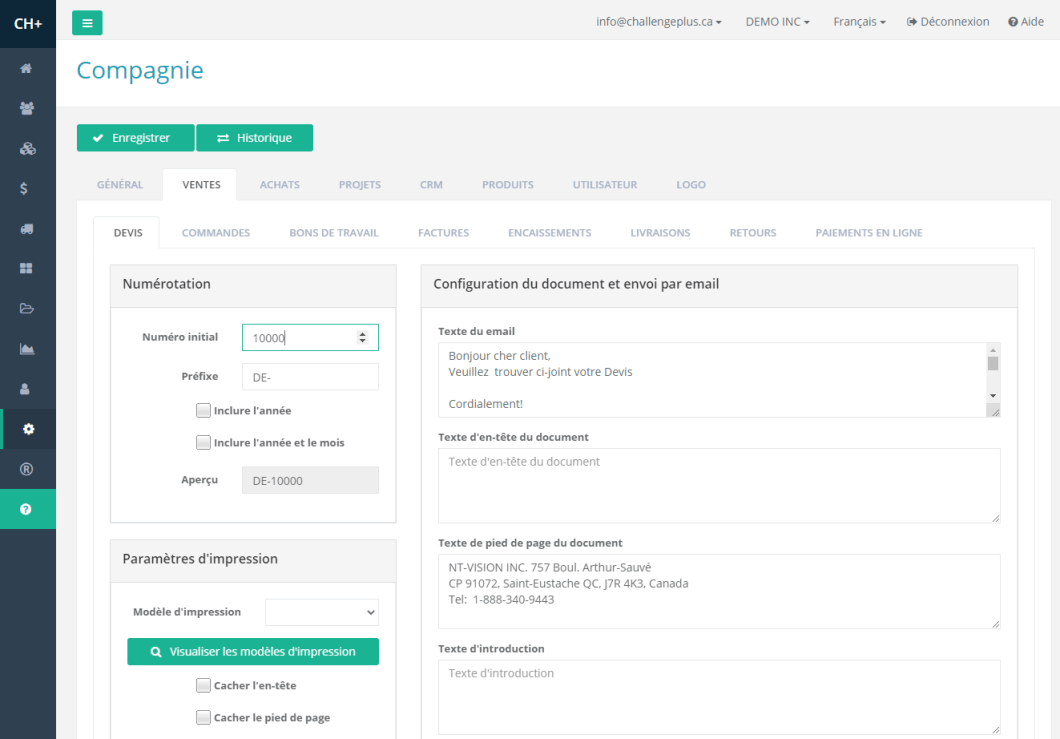Open the "Modèle d'impression" dropdown
1060x739 pixels.
(321, 612)
